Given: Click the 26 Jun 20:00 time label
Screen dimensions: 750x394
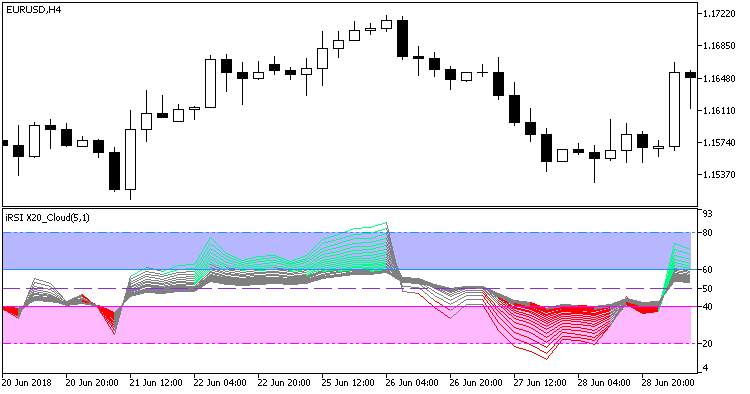Looking at the screenshot, I should coord(476,383).
